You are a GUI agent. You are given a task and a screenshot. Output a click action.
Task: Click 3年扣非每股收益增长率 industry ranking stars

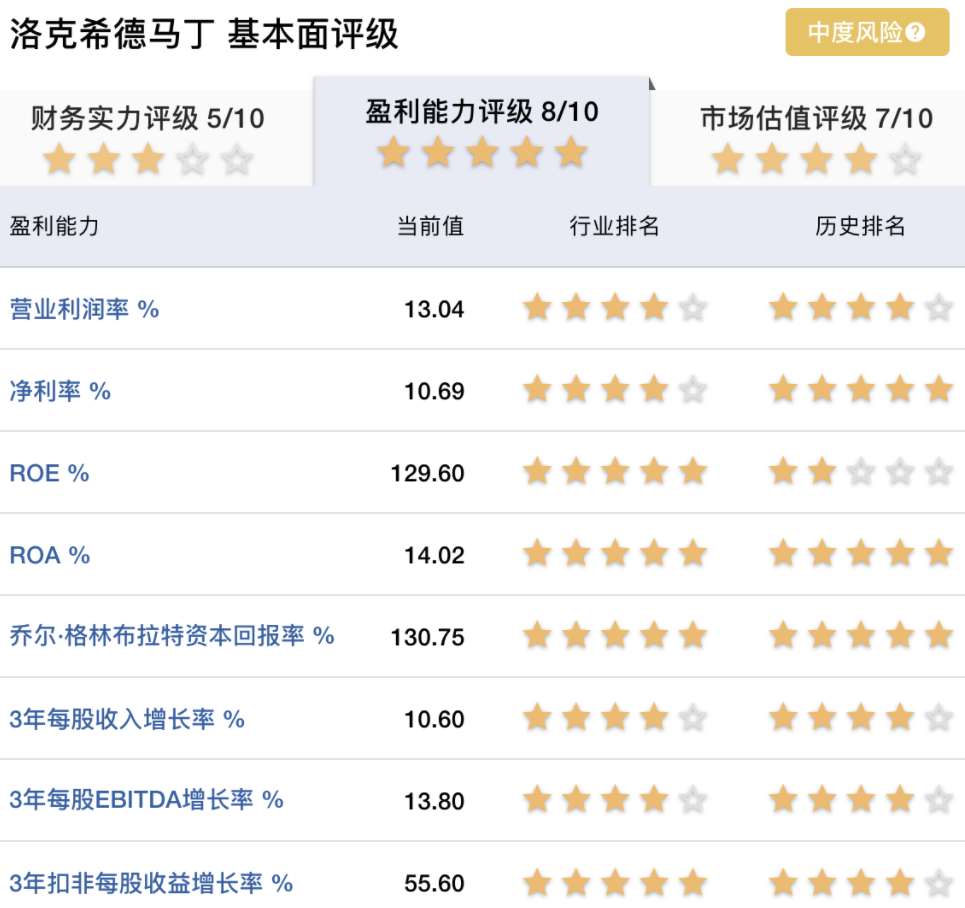615,882
